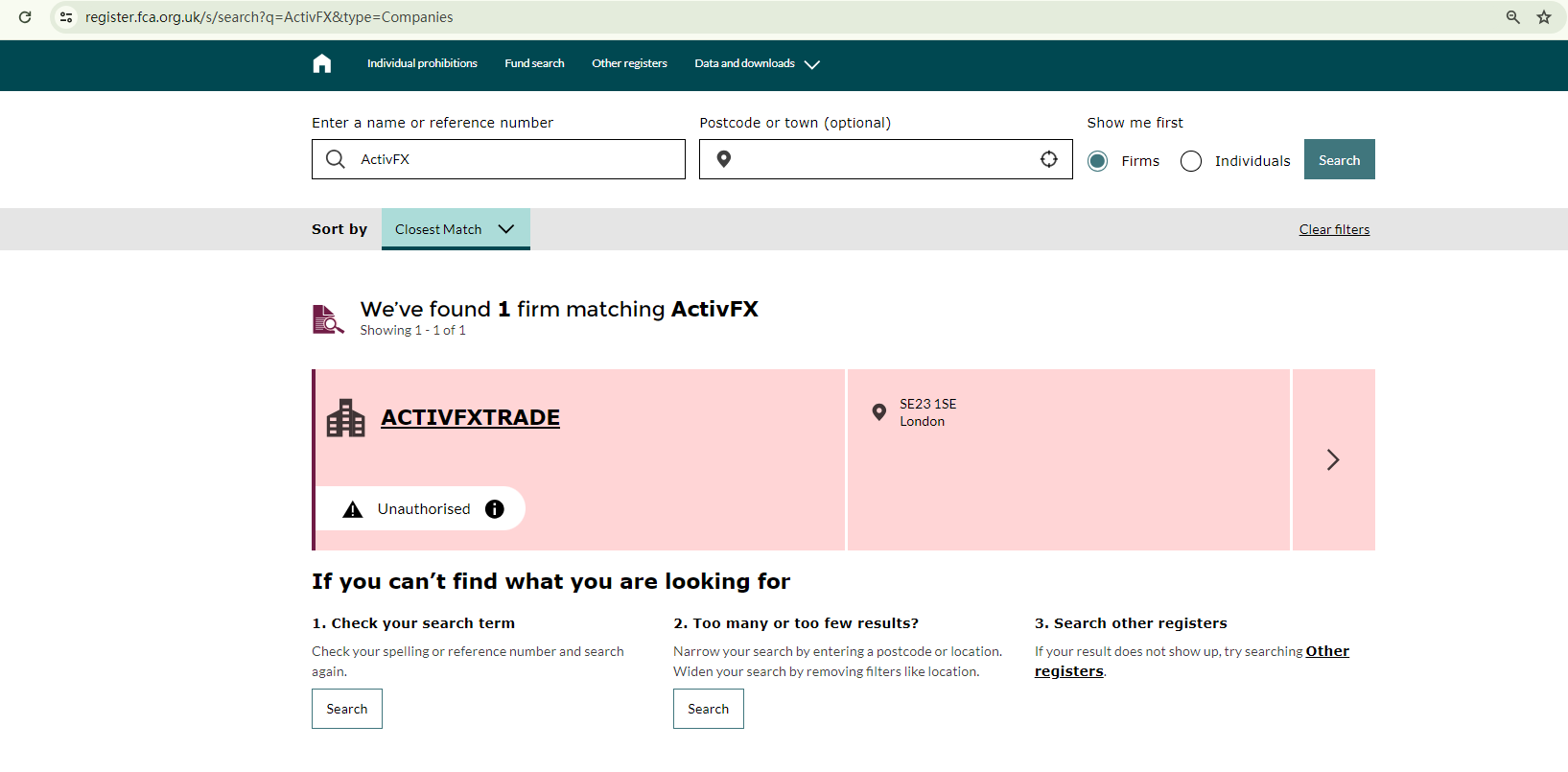Viewport: 1568px width, 772px height.
Task: Click the browser zoom magnifier icon
Action: tap(1513, 17)
